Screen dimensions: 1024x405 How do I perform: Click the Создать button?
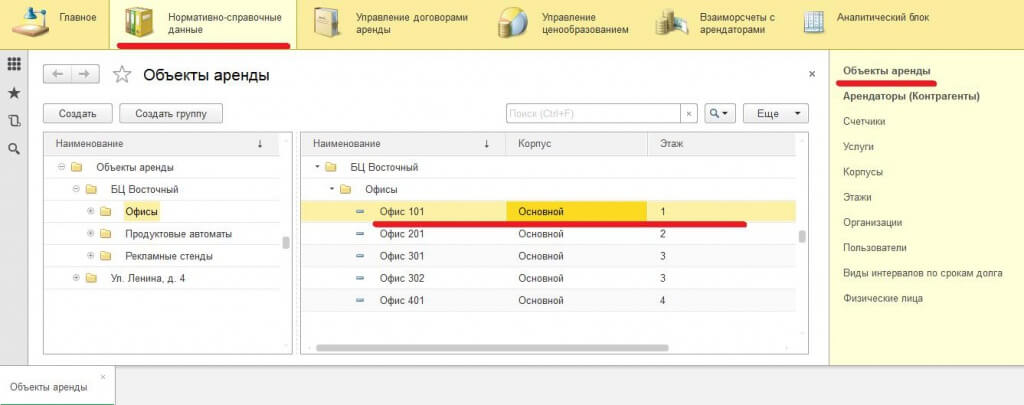(78, 114)
